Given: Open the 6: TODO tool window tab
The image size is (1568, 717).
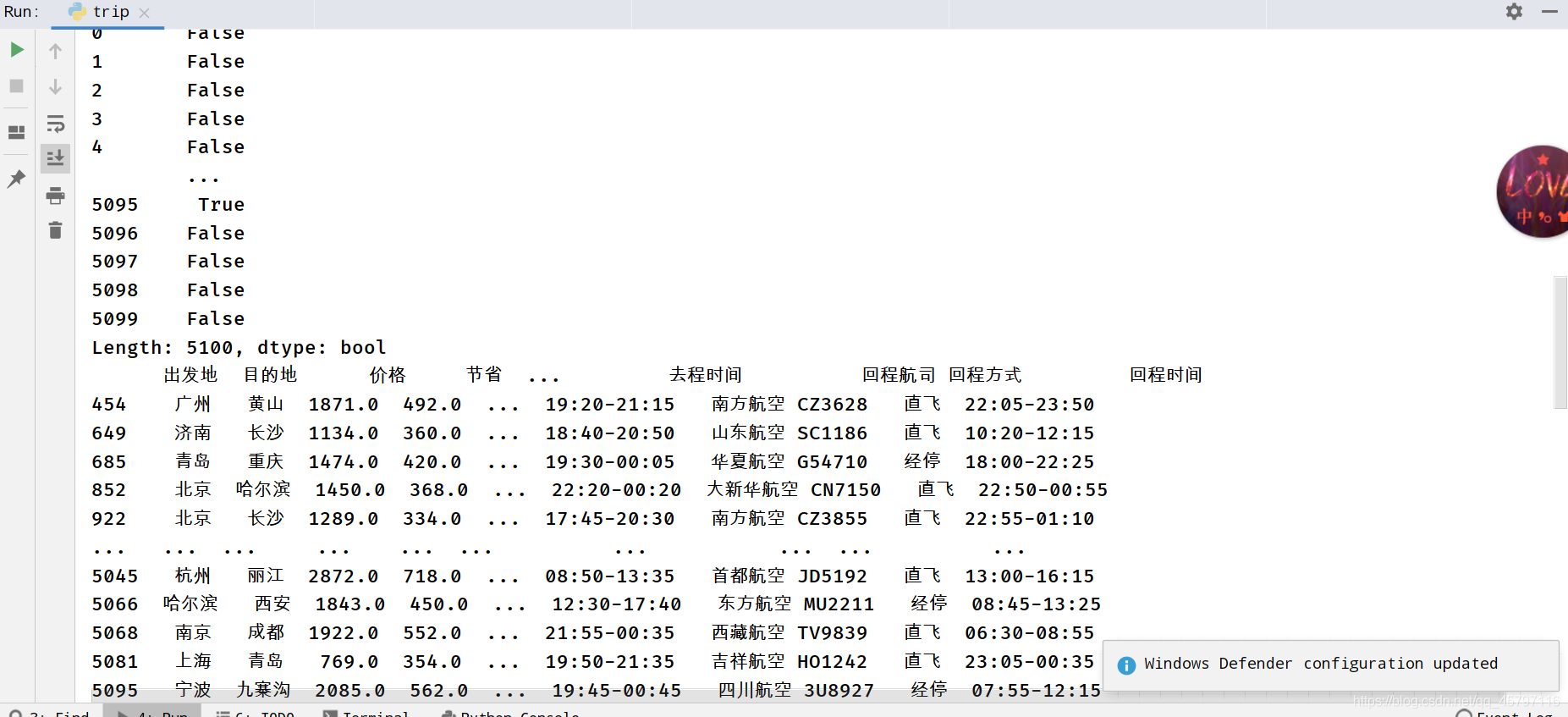Looking at the screenshot, I should tap(255, 712).
